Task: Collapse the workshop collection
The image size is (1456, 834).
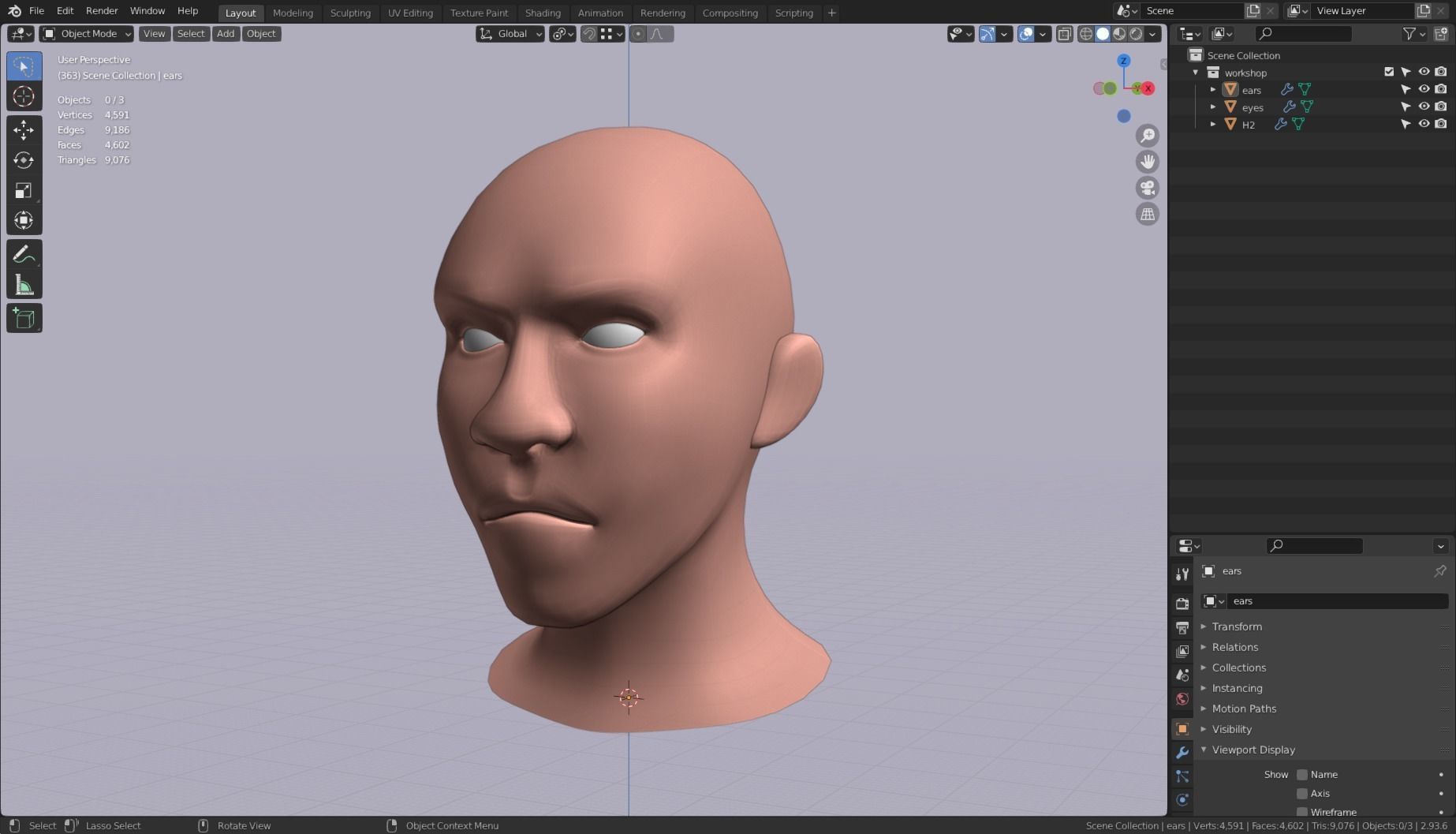Action: (x=1196, y=73)
